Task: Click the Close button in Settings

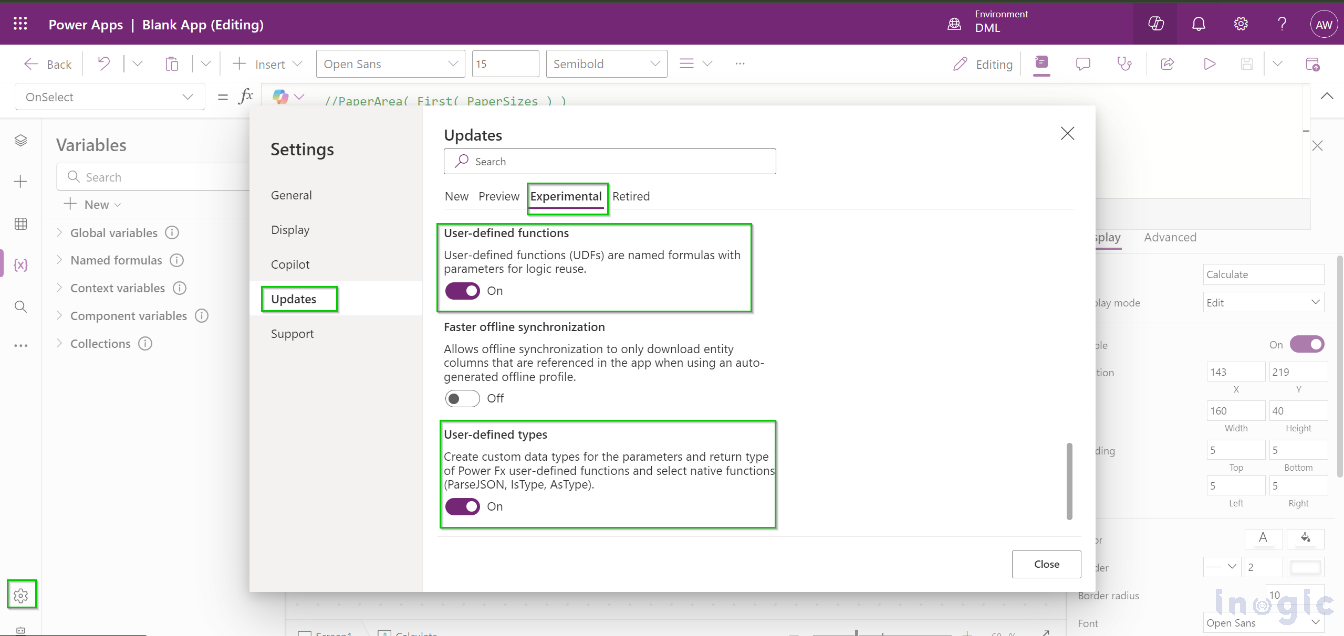Action: [x=1047, y=564]
